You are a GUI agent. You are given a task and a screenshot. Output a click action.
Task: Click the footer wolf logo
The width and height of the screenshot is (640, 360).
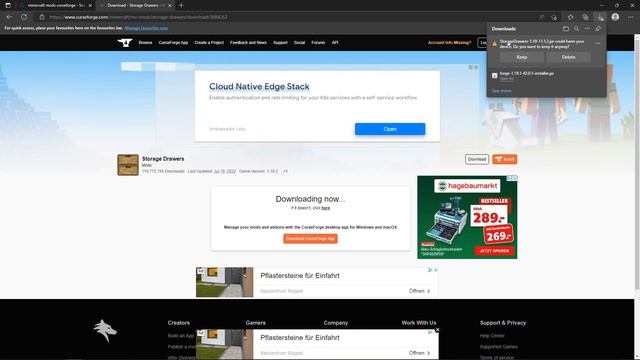[105, 331]
